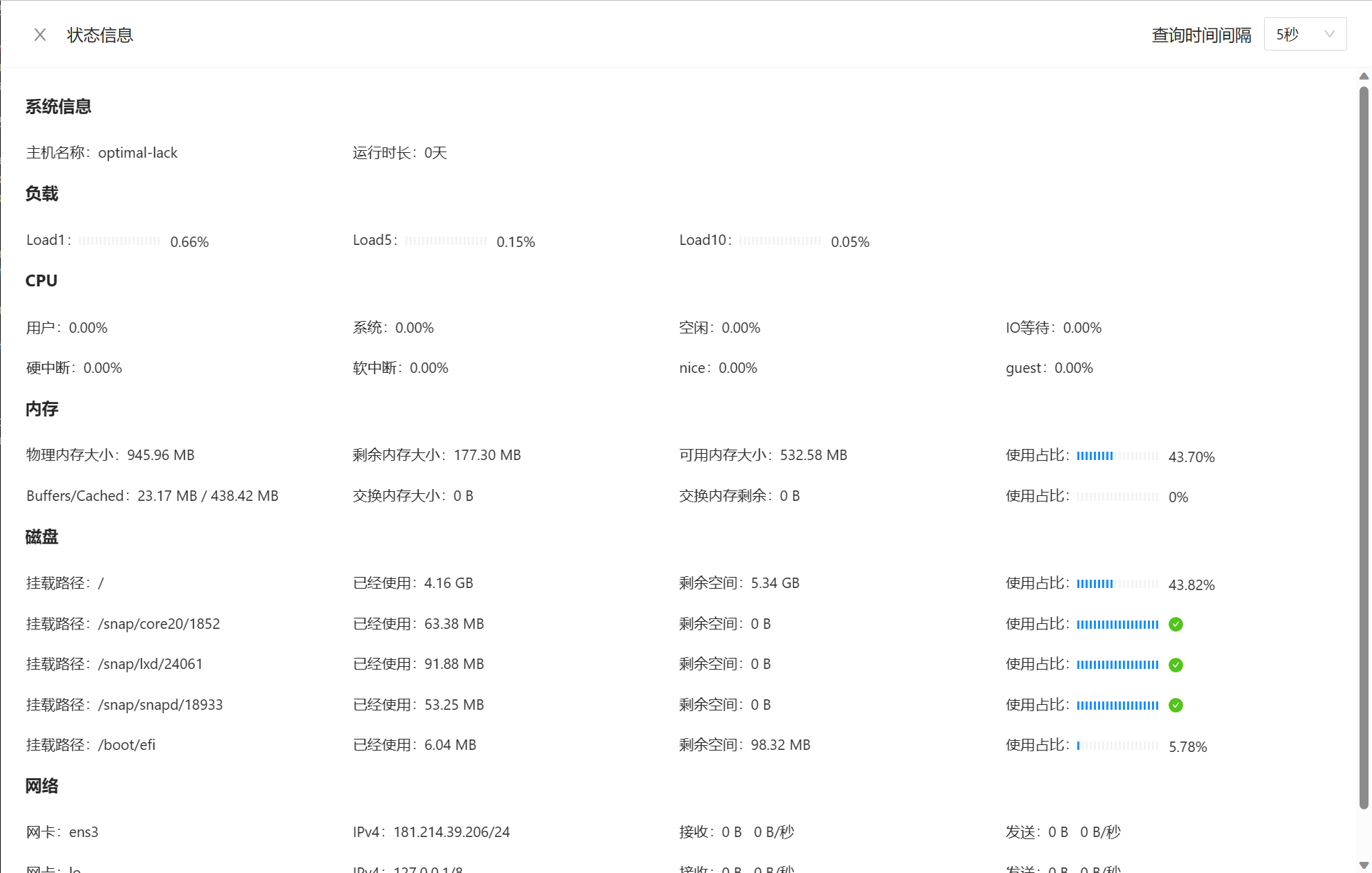This screenshot has width=1372, height=873.
Task: Click the 网卡 ens3 label
Action: click(62, 832)
